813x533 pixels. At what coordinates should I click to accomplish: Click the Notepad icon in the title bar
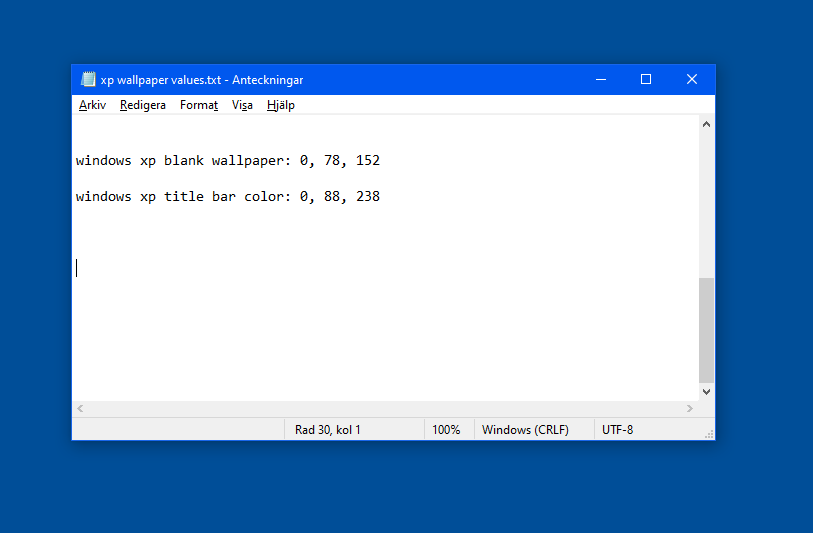click(88, 79)
